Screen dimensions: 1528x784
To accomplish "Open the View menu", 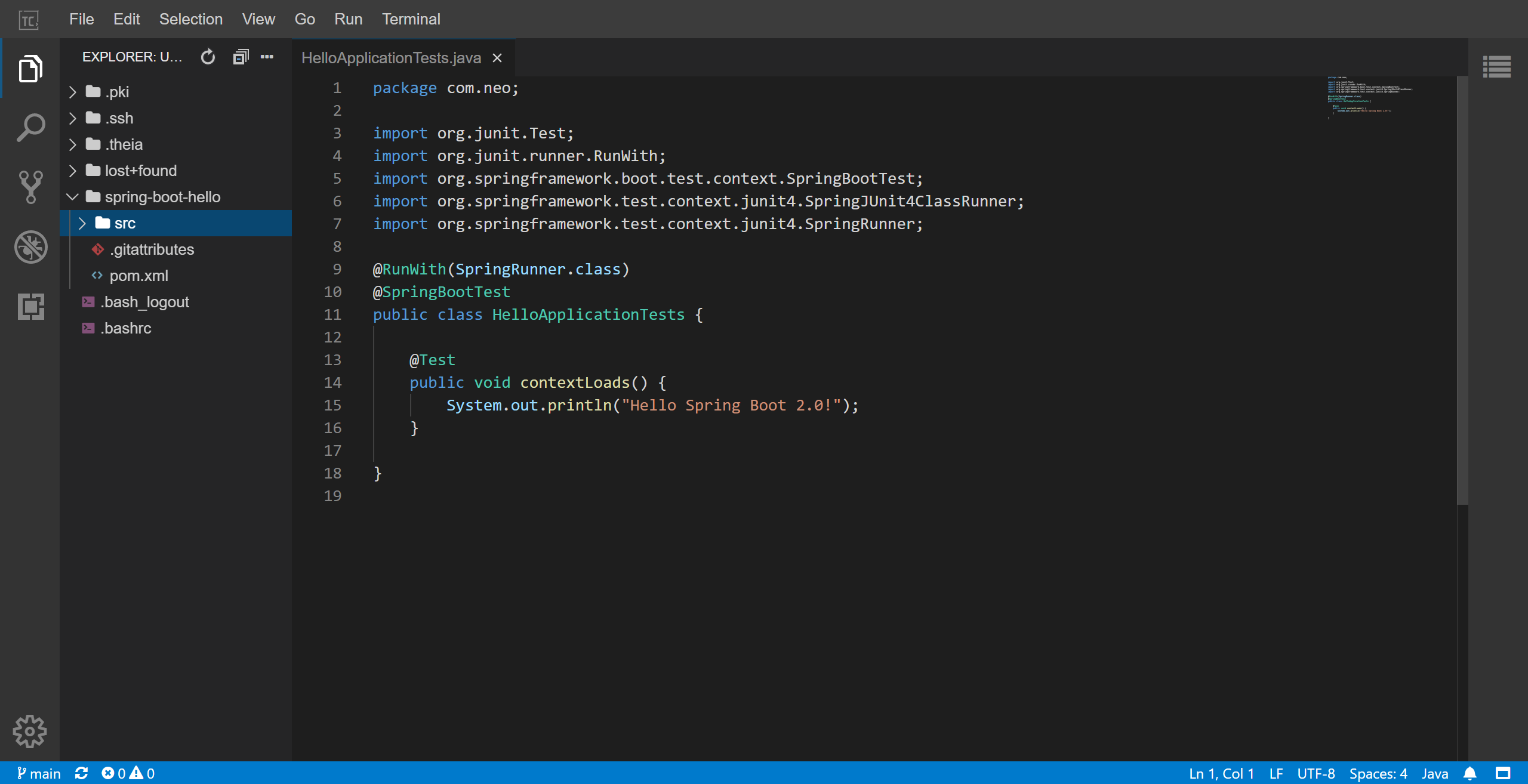I will click(x=258, y=19).
